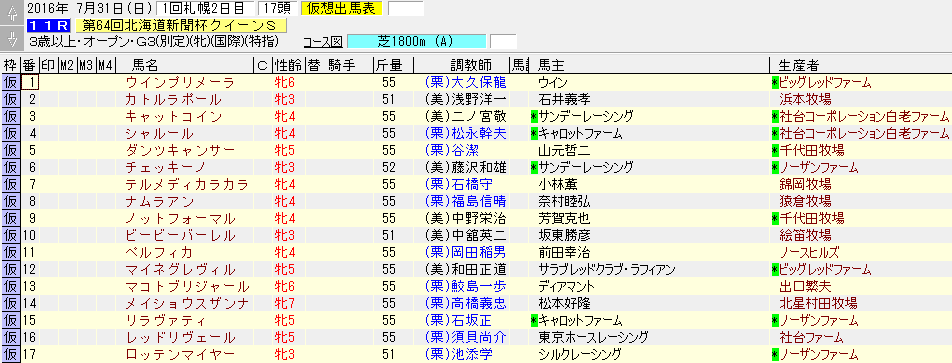
Task: Select horse name メイショウスザンナ
Action: point(187,304)
